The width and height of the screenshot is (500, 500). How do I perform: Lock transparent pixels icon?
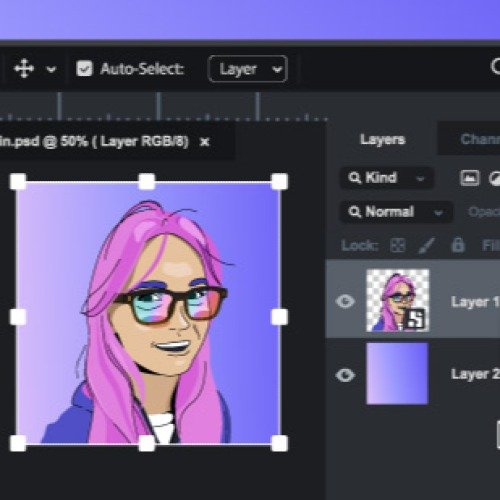pos(398,246)
